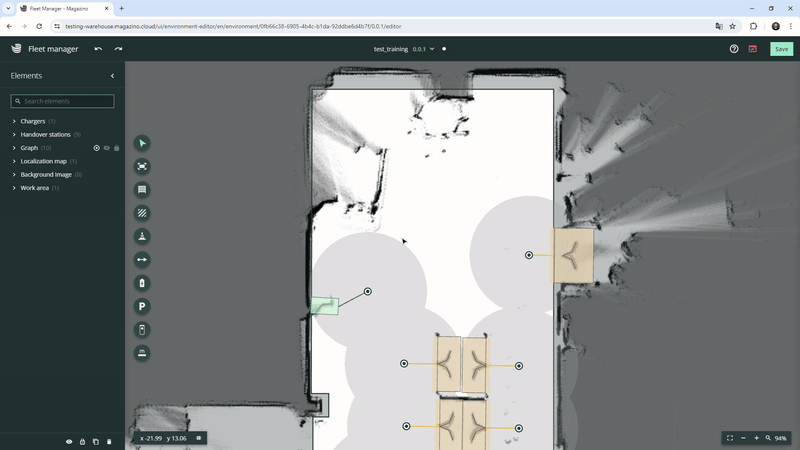The height and width of the screenshot is (450, 800).
Task: Pick the device station tool below parking
Action: coord(142,330)
